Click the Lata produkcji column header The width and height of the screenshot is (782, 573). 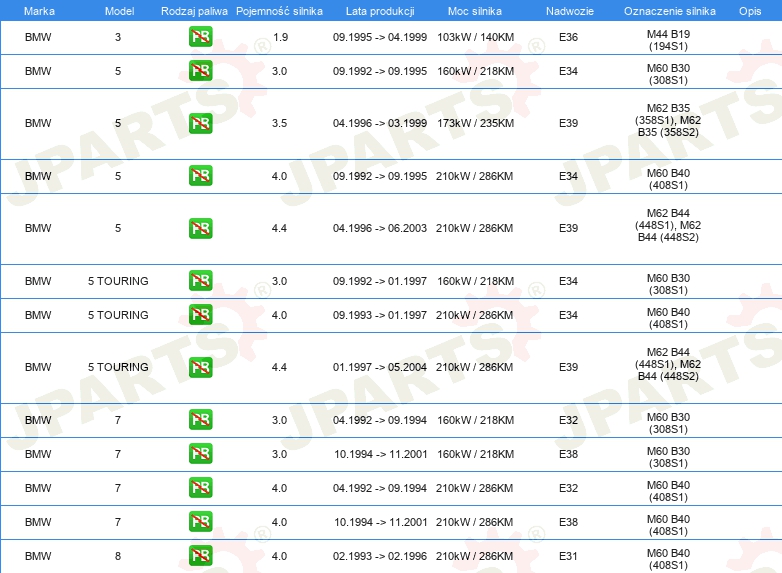pos(380,11)
